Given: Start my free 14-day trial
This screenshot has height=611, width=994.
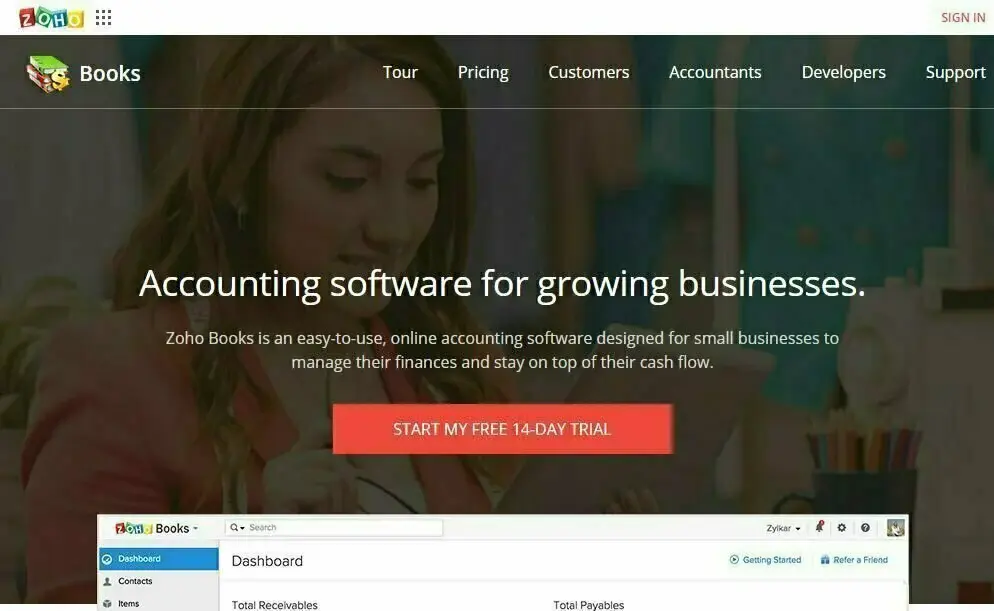Looking at the screenshot, I should [x=503, y=429].
